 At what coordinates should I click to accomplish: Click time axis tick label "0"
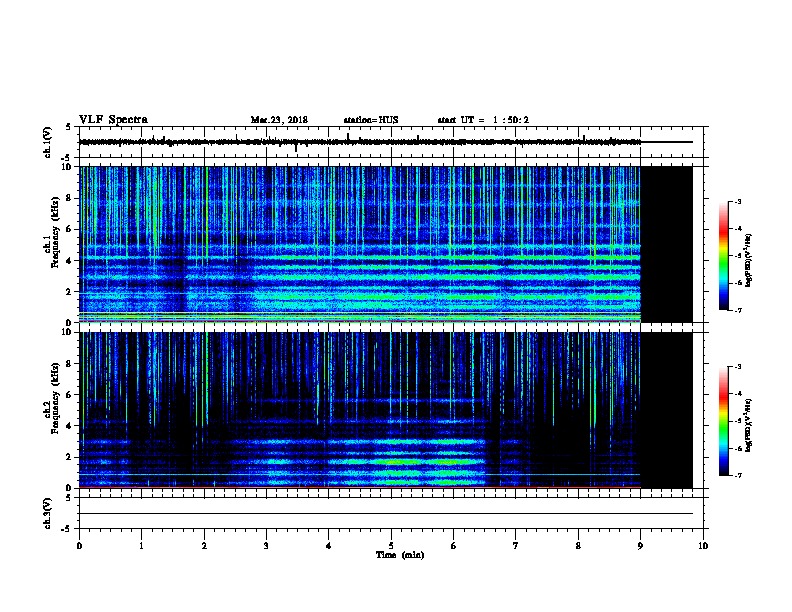tap(79, 546)
